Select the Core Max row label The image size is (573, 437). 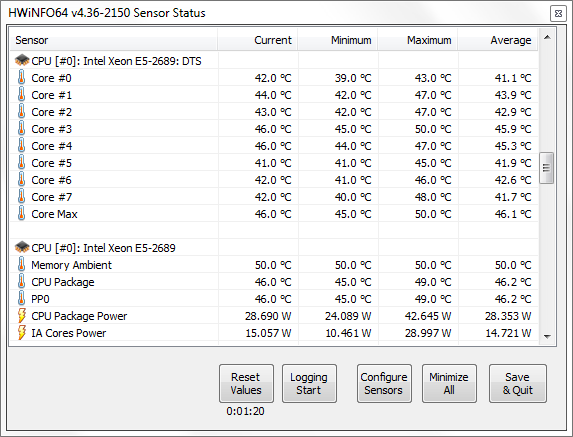point(54,214)
